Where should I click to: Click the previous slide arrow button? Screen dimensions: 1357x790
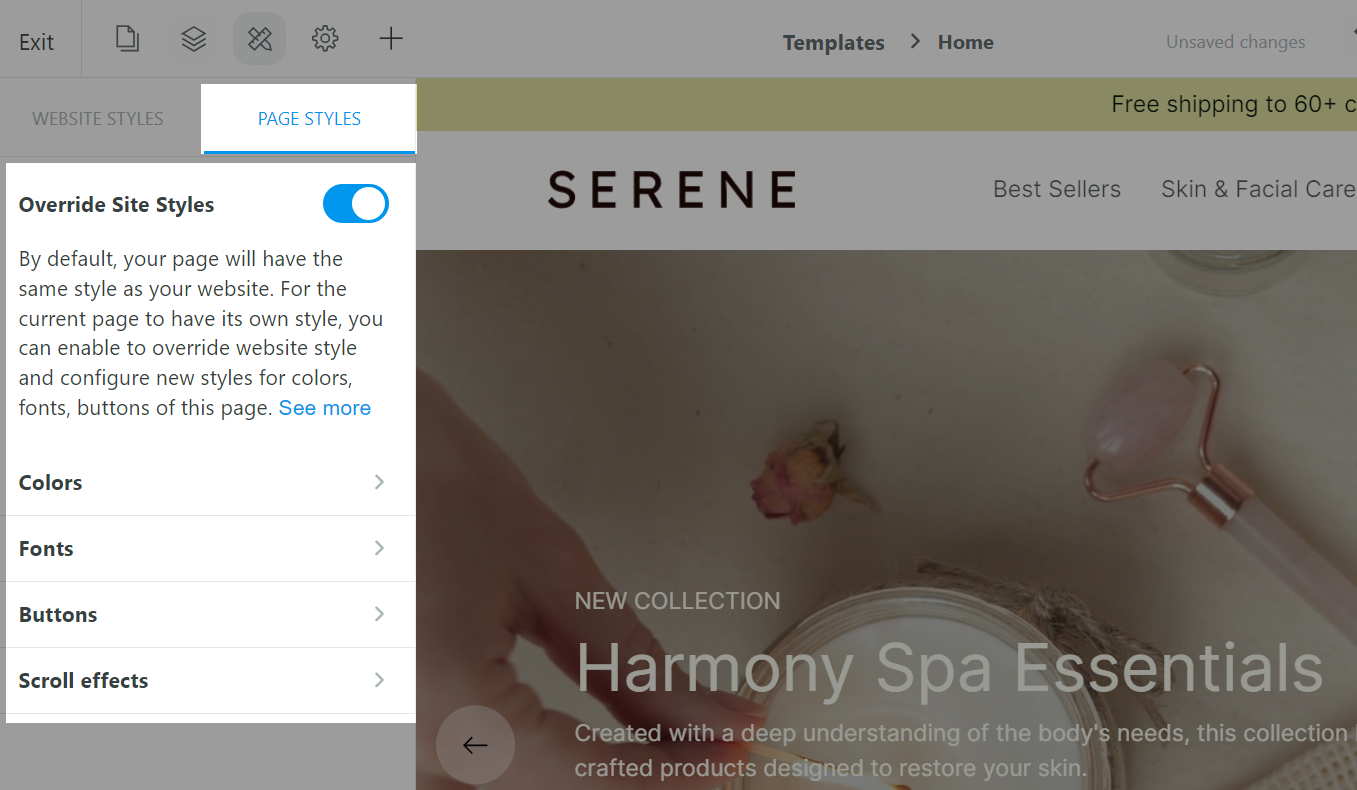pyautogui.click(x=475, y=745)
